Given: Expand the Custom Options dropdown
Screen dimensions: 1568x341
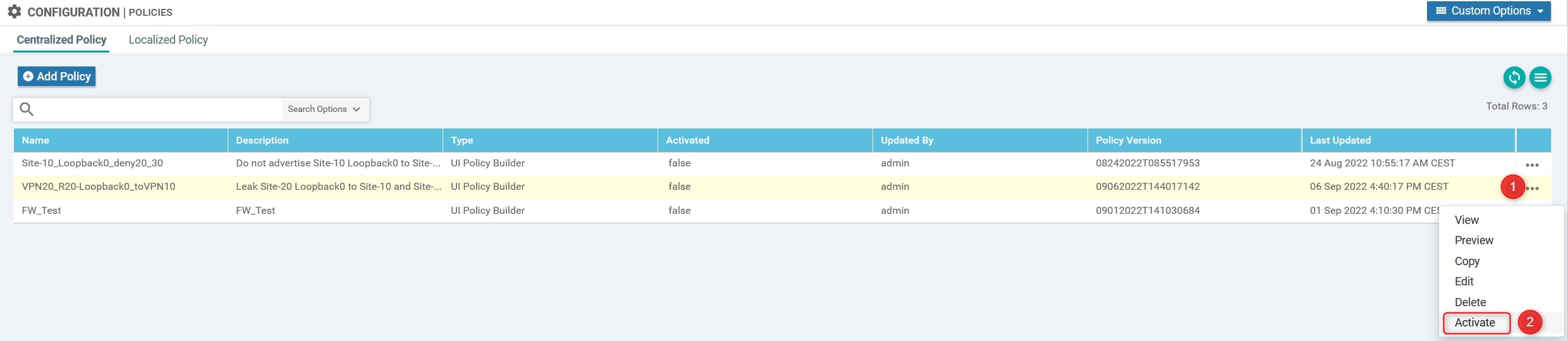Looking at the screenshot, I should [x=1488, y=11].
